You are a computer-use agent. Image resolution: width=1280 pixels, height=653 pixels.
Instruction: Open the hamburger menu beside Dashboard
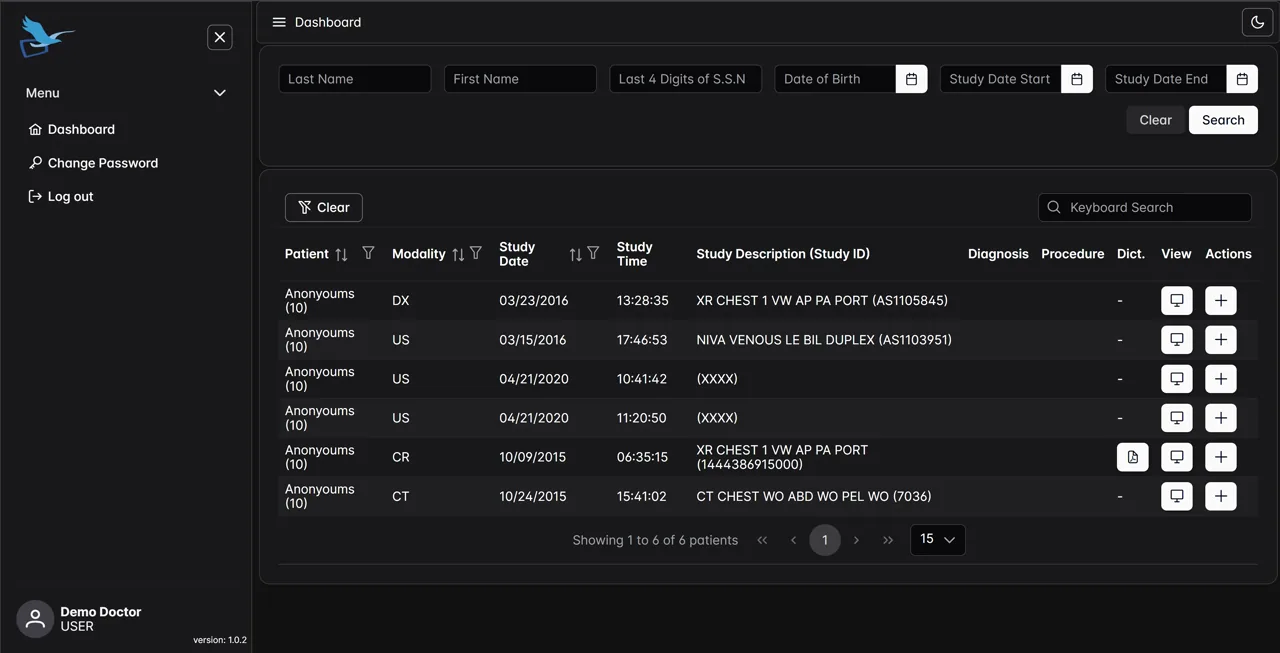pos(279,22)
